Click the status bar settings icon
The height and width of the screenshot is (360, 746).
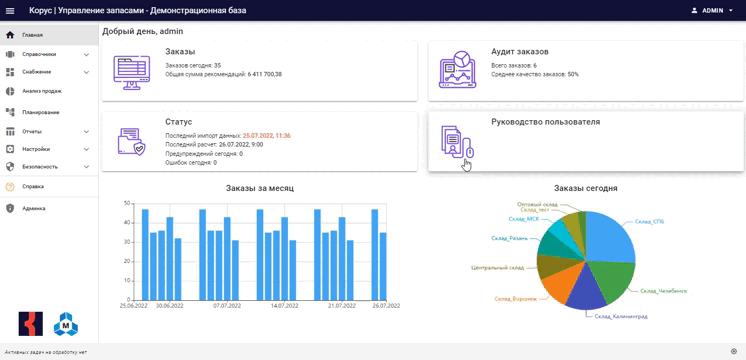[x=733, y=351]
